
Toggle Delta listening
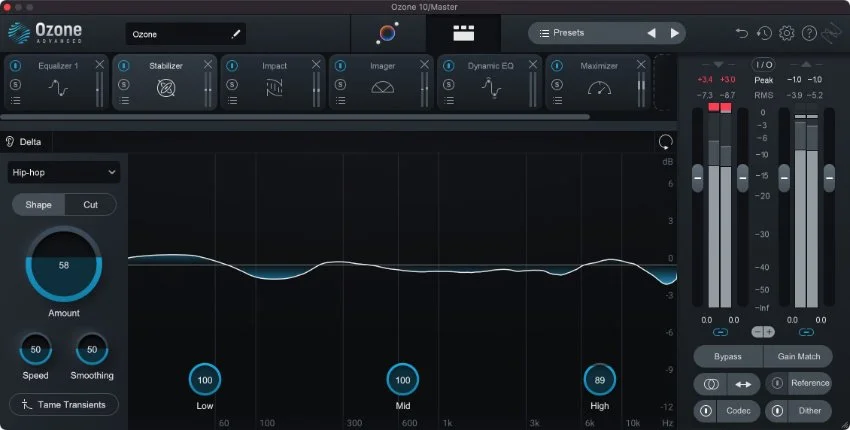pyautogui.click(x=24, y=142)
